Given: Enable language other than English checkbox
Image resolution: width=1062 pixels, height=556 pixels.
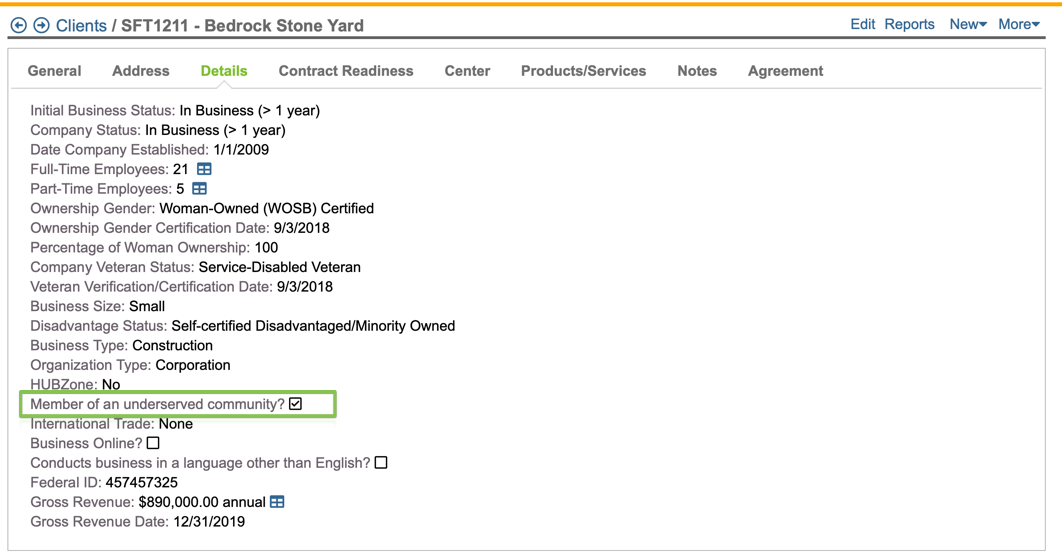Looking at the screenshot, I should 381,463.
